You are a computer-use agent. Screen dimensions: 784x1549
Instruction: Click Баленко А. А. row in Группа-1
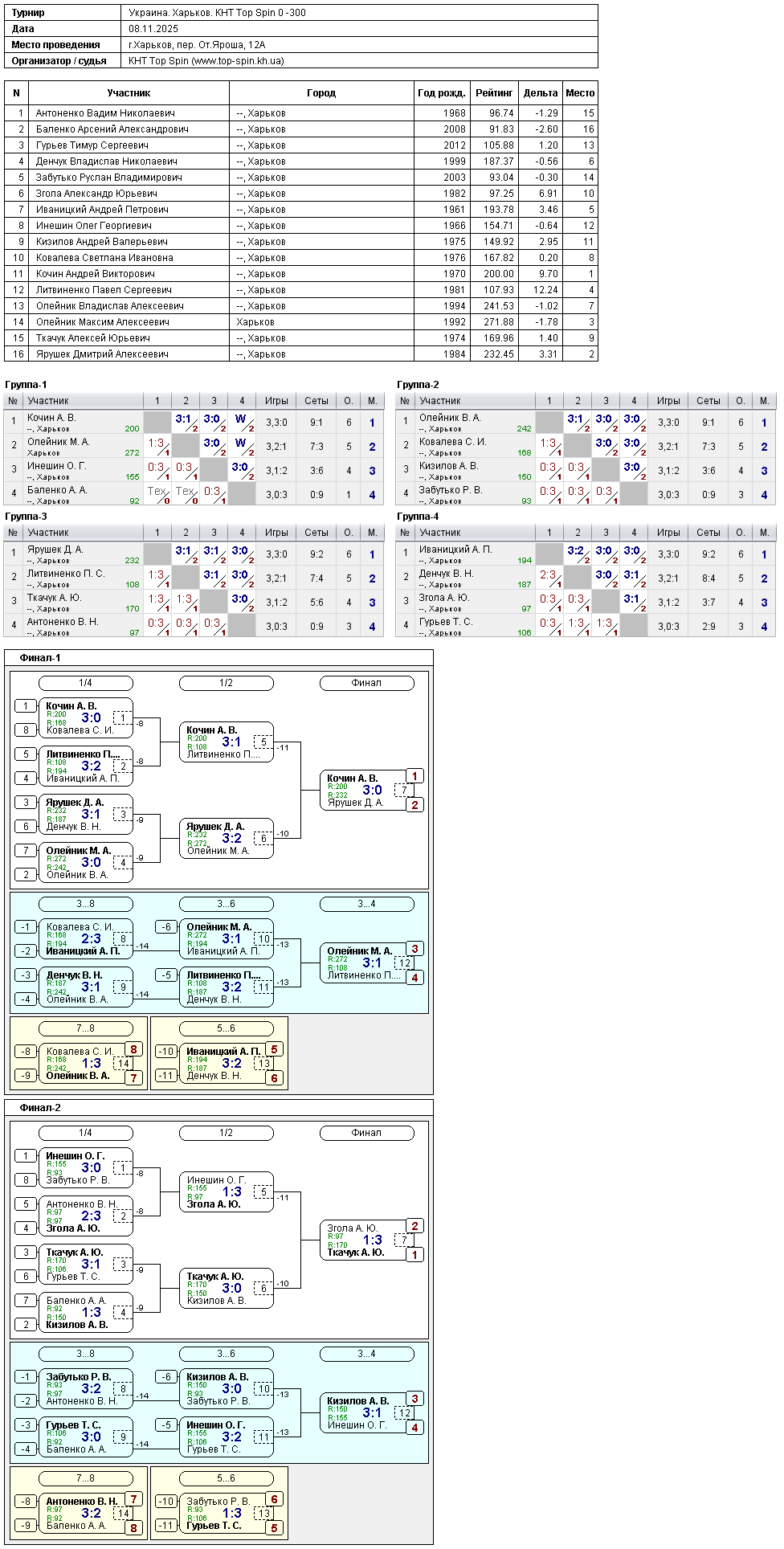[x=194, y=494]
